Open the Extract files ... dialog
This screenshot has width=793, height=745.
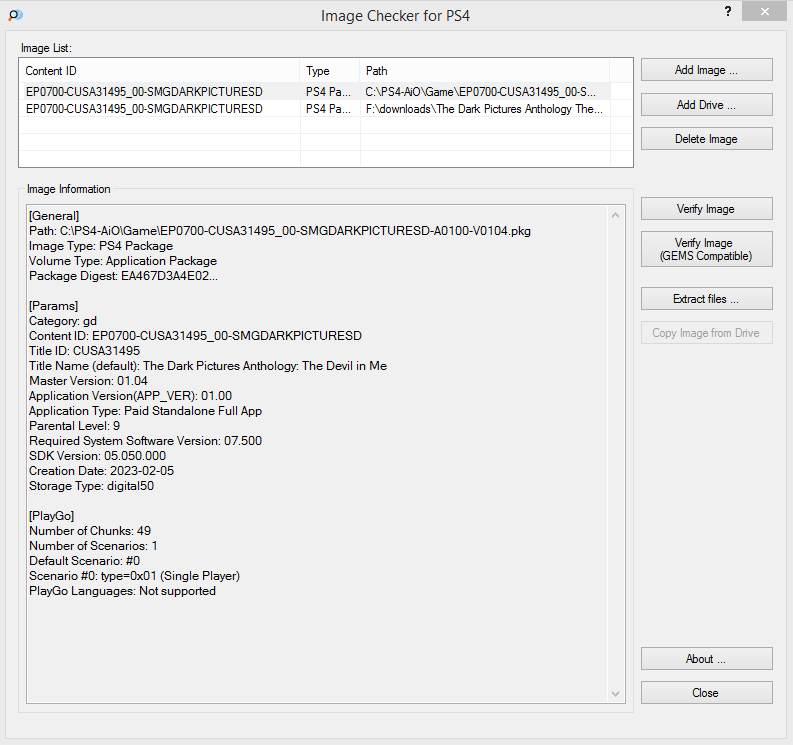(707, 299)
